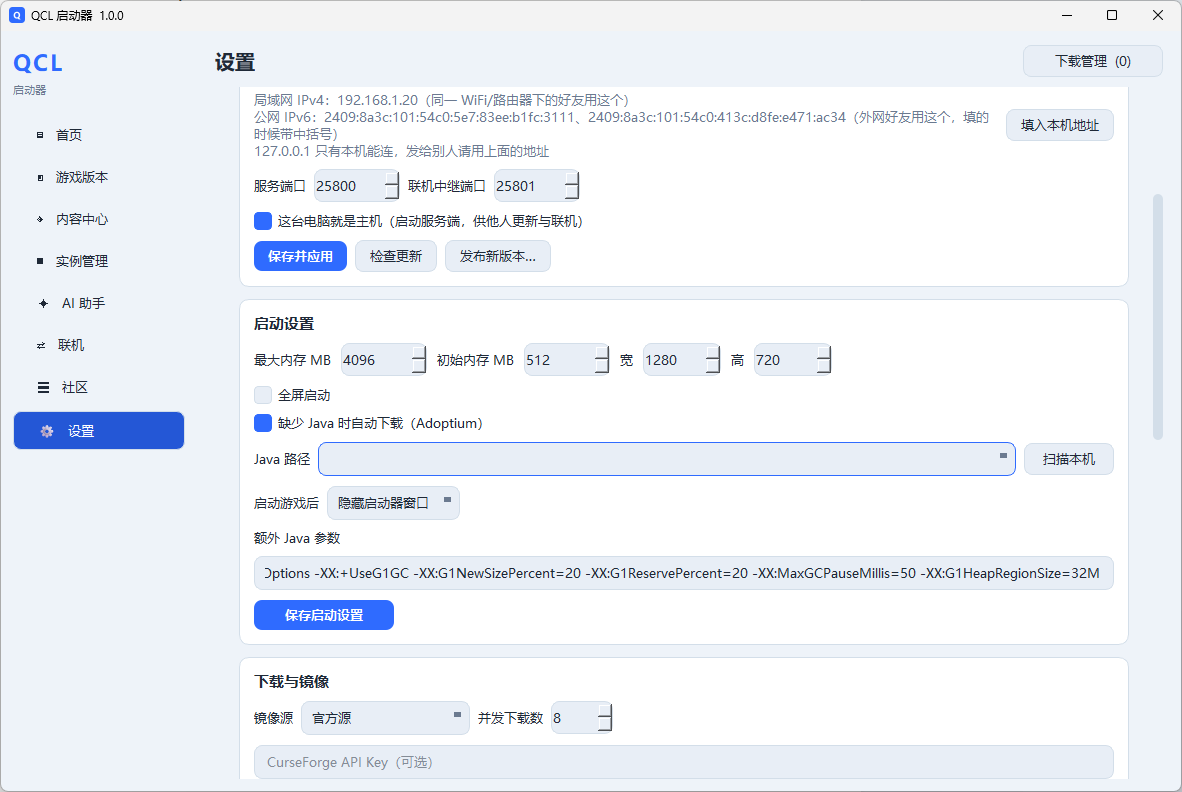Select 设置 in the sidebar

tap(99, 430)
